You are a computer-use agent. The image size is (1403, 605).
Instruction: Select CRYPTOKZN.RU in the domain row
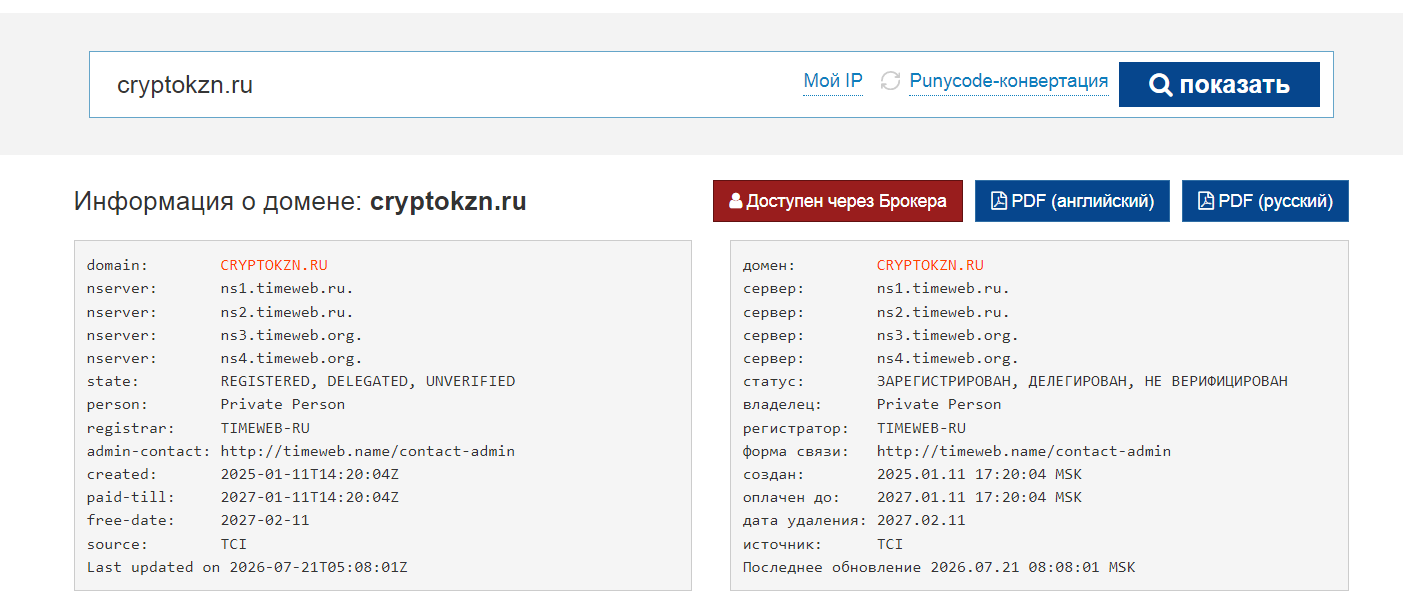274,265
